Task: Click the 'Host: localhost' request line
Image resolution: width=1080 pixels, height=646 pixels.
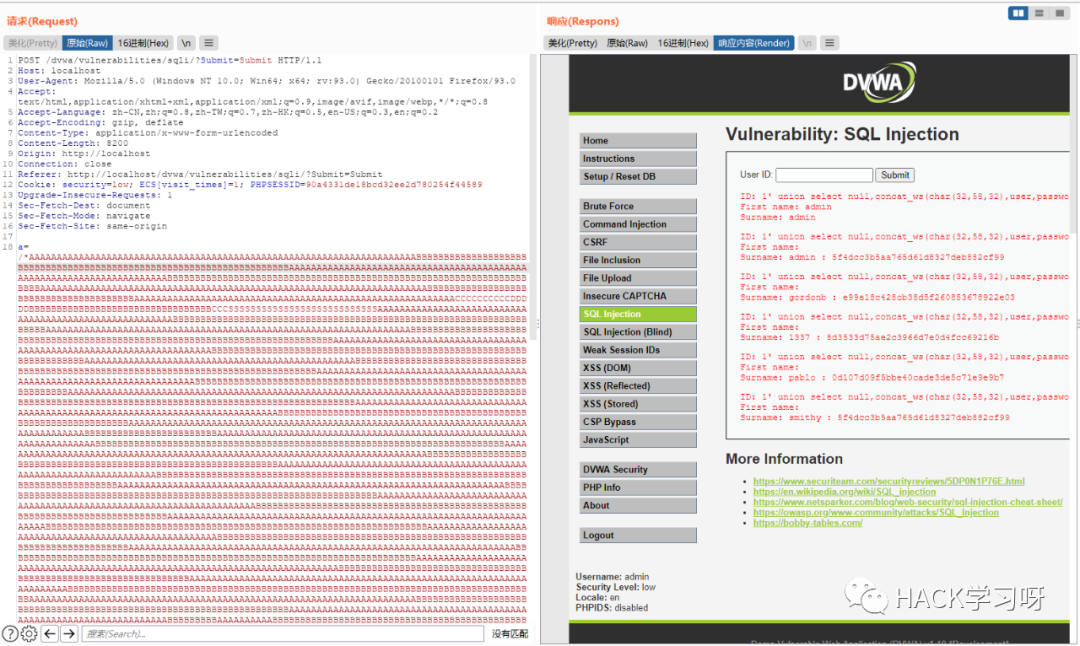Action: (59, 71)
